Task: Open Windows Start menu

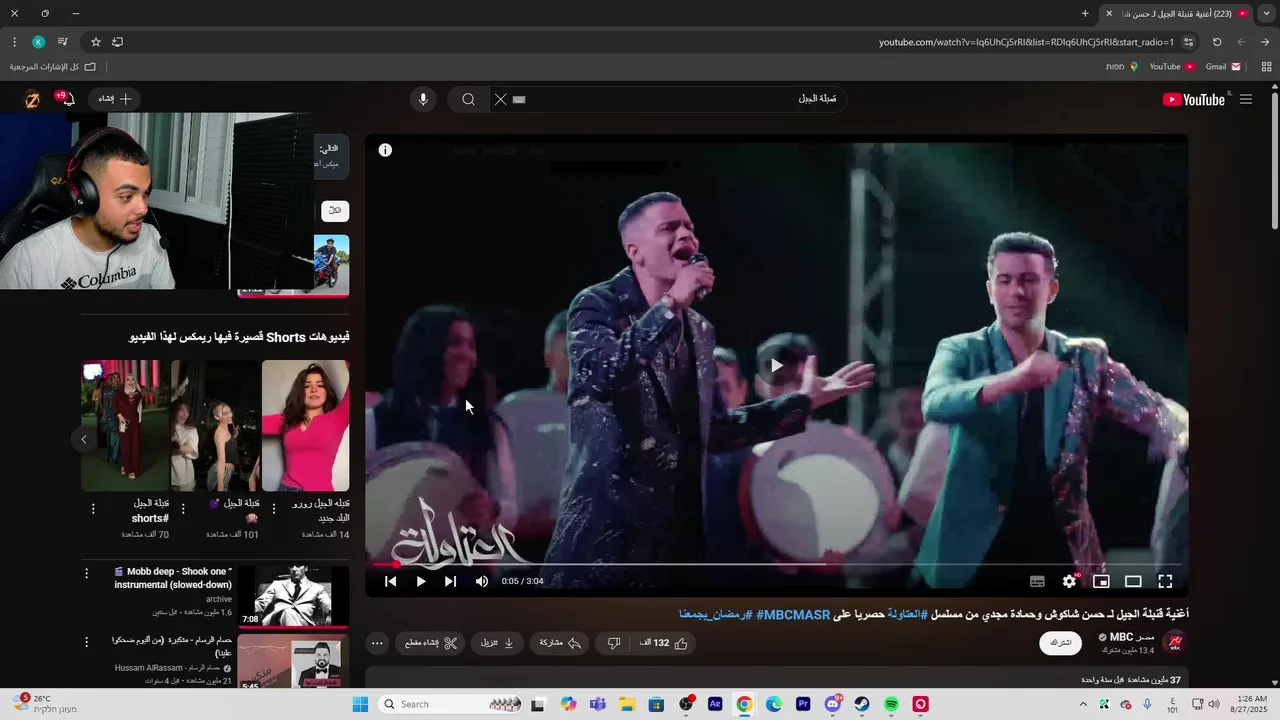Action: [x=361, y=704]
